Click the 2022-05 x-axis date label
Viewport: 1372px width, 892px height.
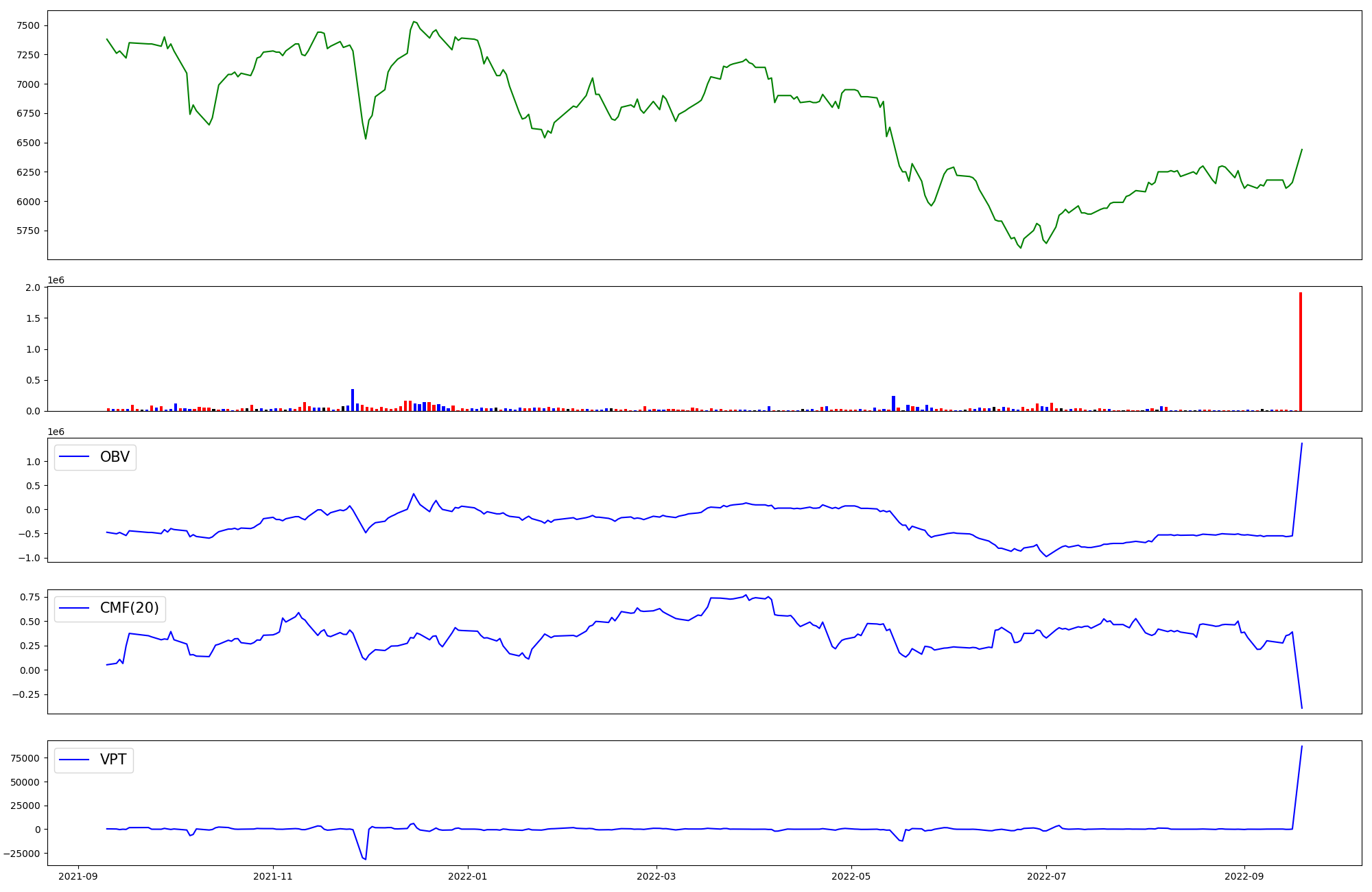point(851,876)
